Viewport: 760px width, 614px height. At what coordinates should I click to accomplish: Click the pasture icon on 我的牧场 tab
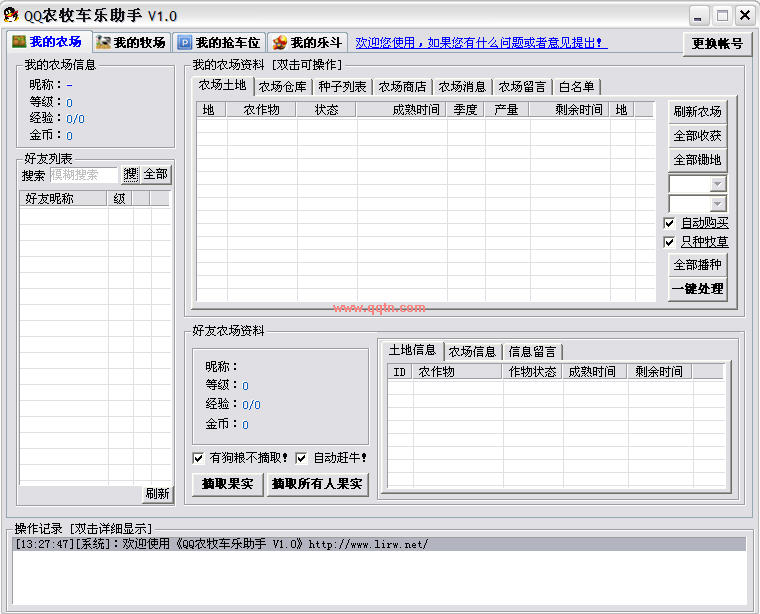coord(103,43)
